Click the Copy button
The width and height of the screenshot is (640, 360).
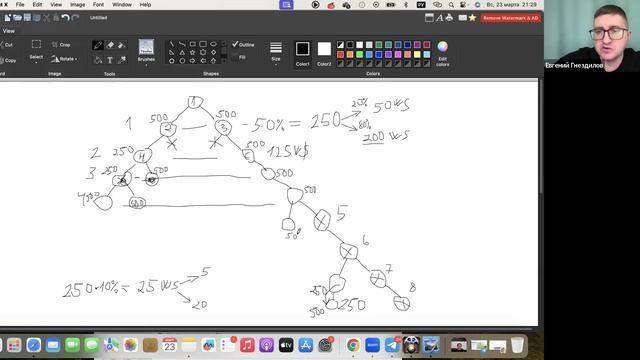coord(8,60)
